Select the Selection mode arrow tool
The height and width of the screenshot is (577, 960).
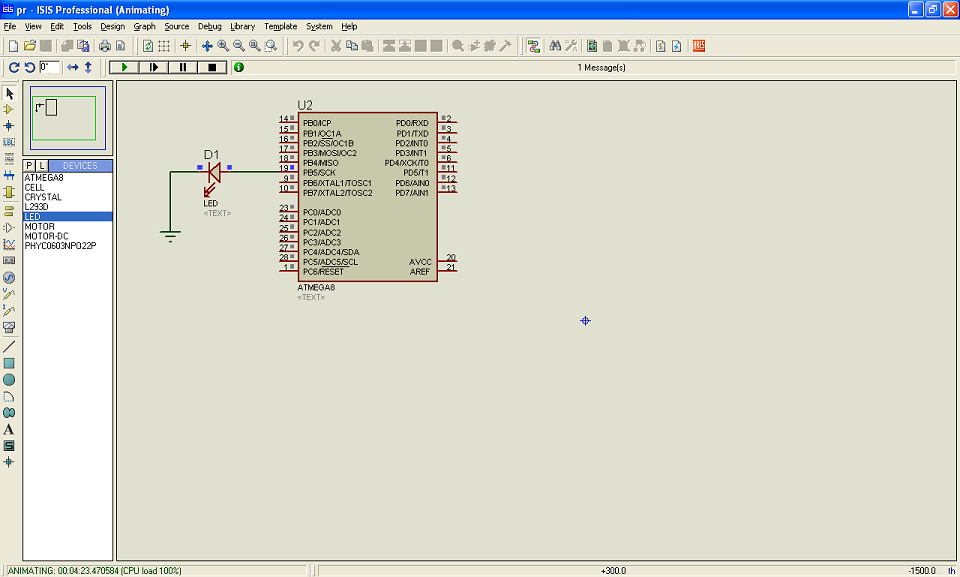click(9, 93)
